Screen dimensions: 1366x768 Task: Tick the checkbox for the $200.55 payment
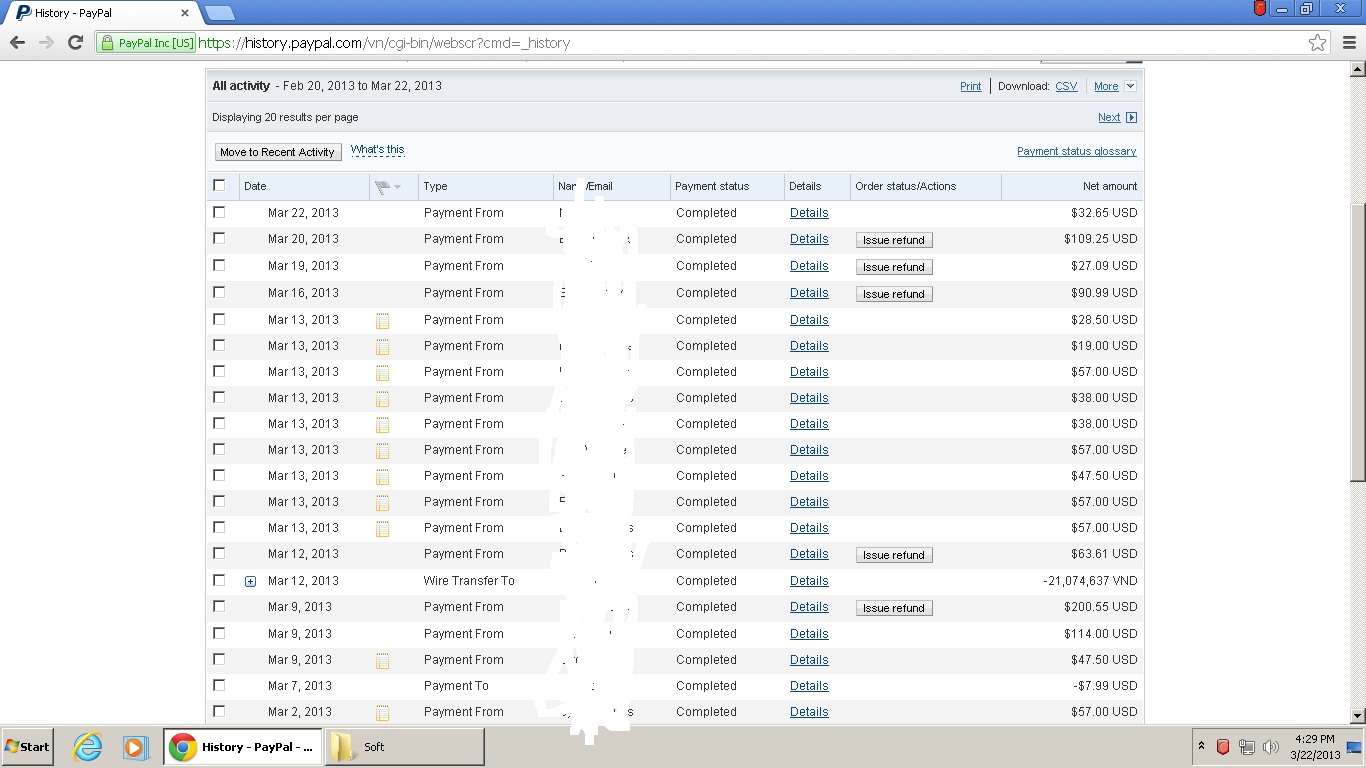point(219,606)
